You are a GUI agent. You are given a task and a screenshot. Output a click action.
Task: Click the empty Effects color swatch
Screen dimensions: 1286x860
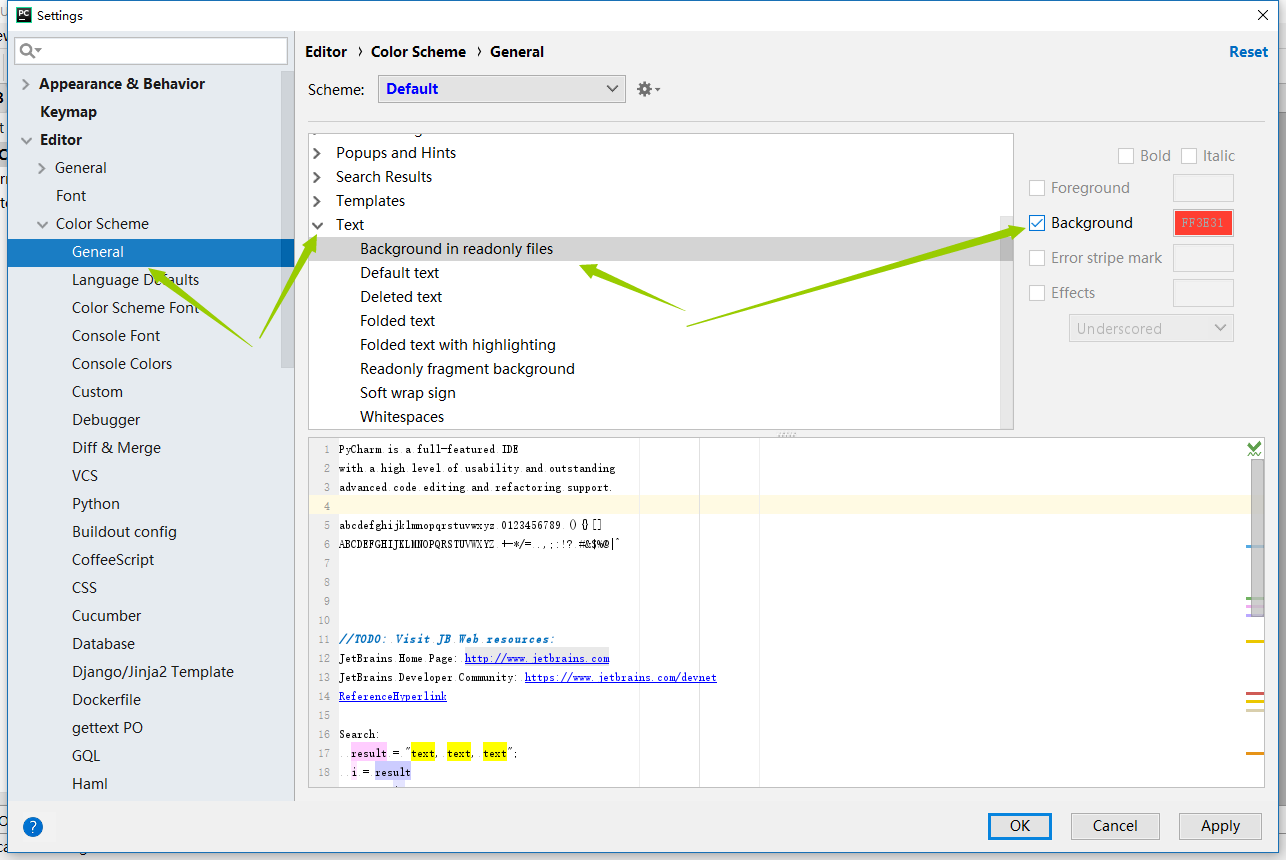point(1203,293)
